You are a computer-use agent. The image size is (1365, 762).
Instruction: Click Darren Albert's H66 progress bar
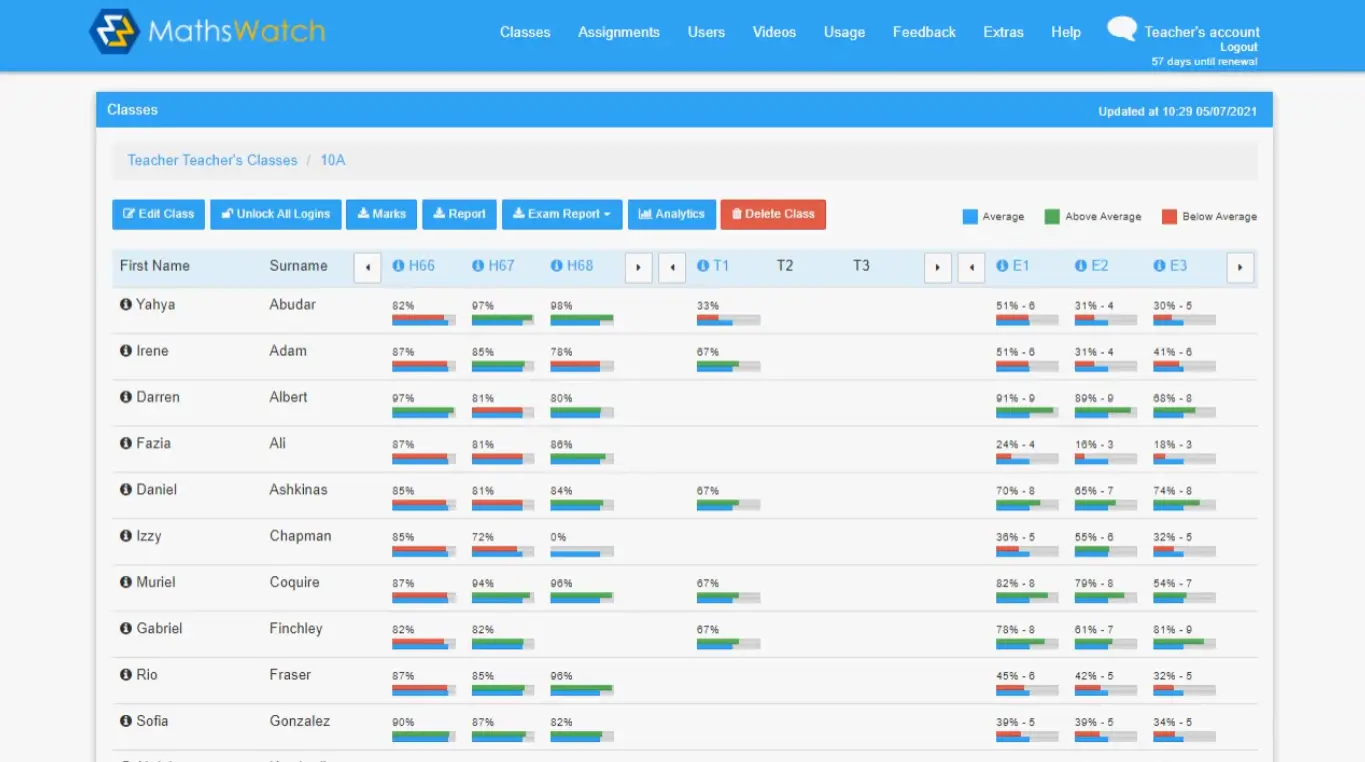(422, 412)
